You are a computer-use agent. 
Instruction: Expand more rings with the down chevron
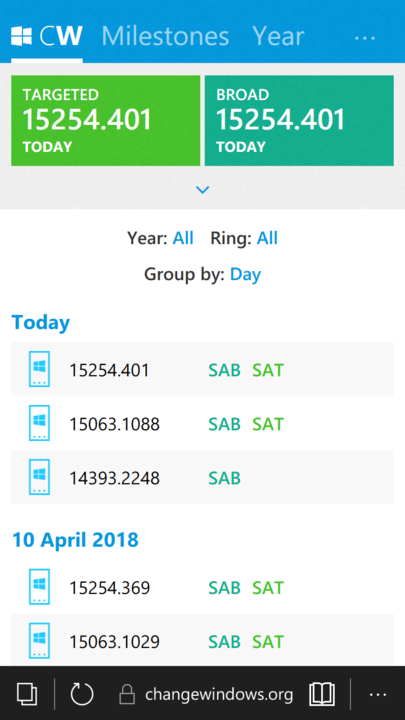202,189
